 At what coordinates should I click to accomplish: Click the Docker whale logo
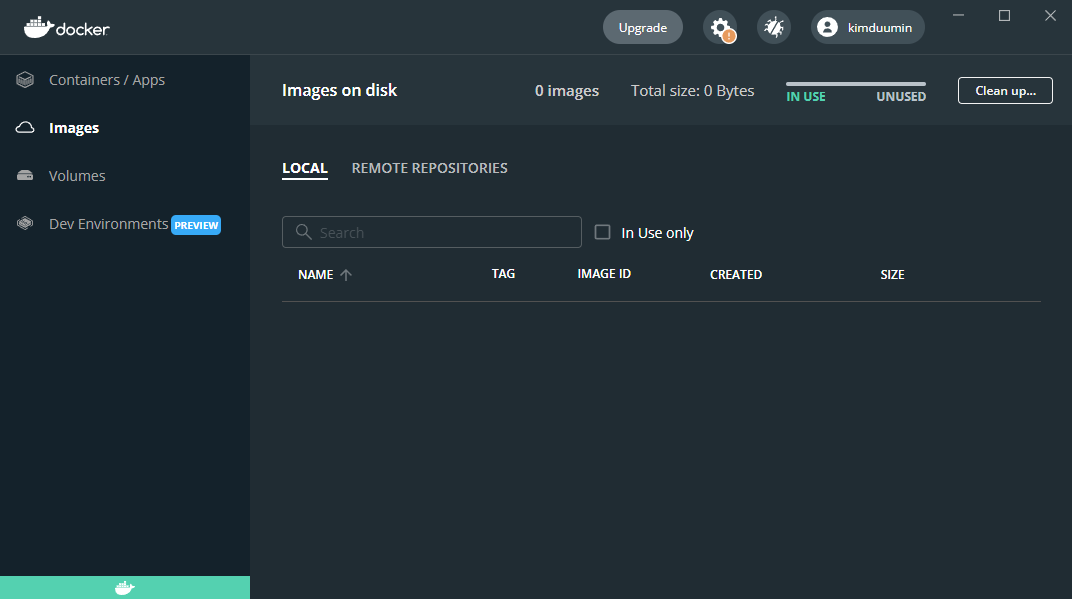point(66,27)
